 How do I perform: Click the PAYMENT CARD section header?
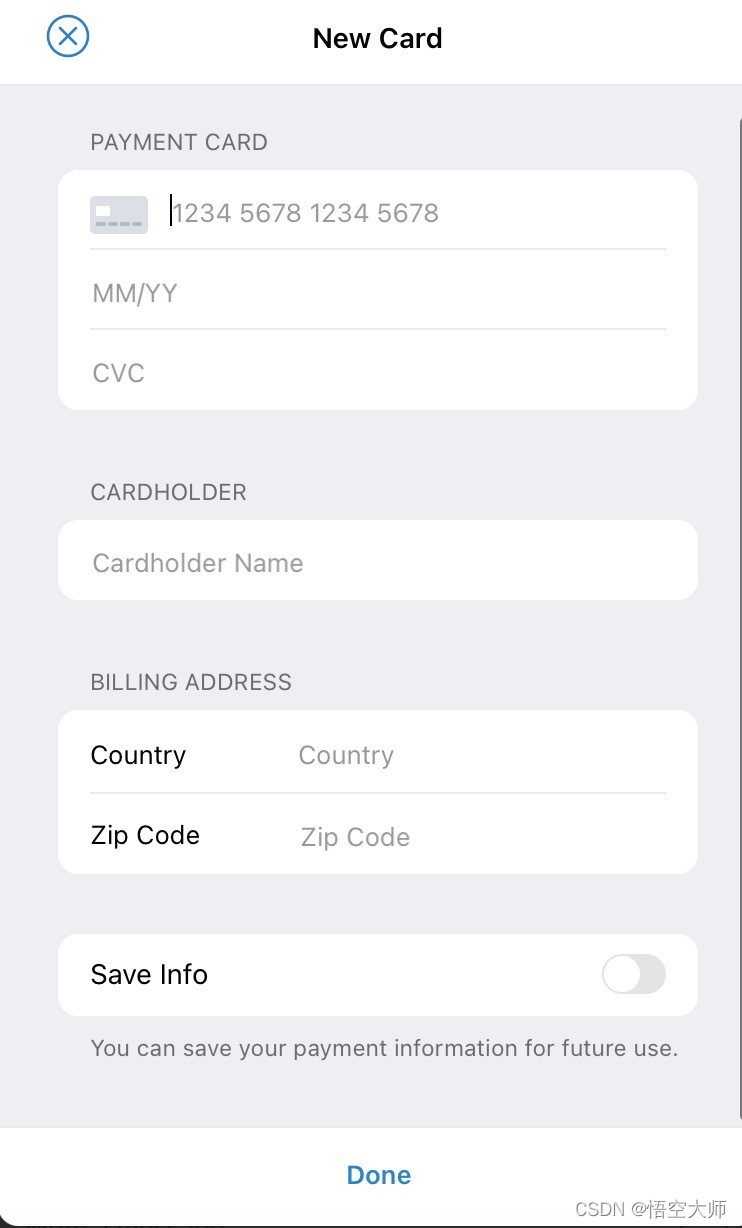click(x=179, y=142)
